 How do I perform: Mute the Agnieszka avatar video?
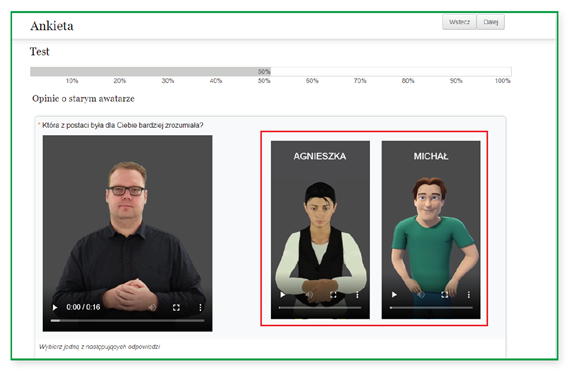click(x=309, y=295)
